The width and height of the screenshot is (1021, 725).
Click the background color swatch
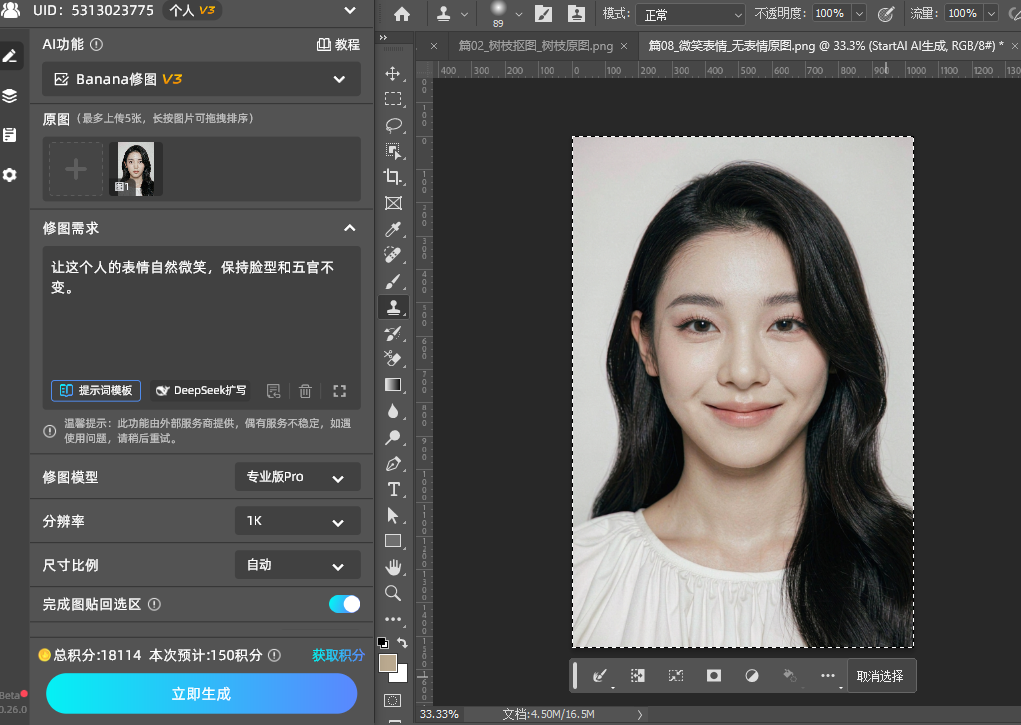pos(401,675)
